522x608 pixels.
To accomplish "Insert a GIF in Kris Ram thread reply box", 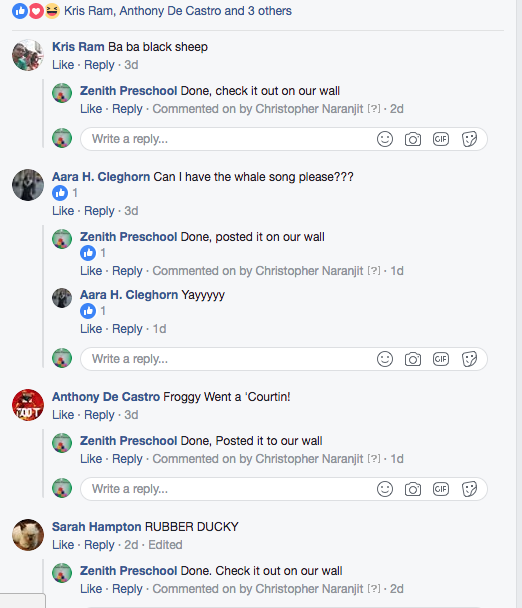I will [441, 139].
